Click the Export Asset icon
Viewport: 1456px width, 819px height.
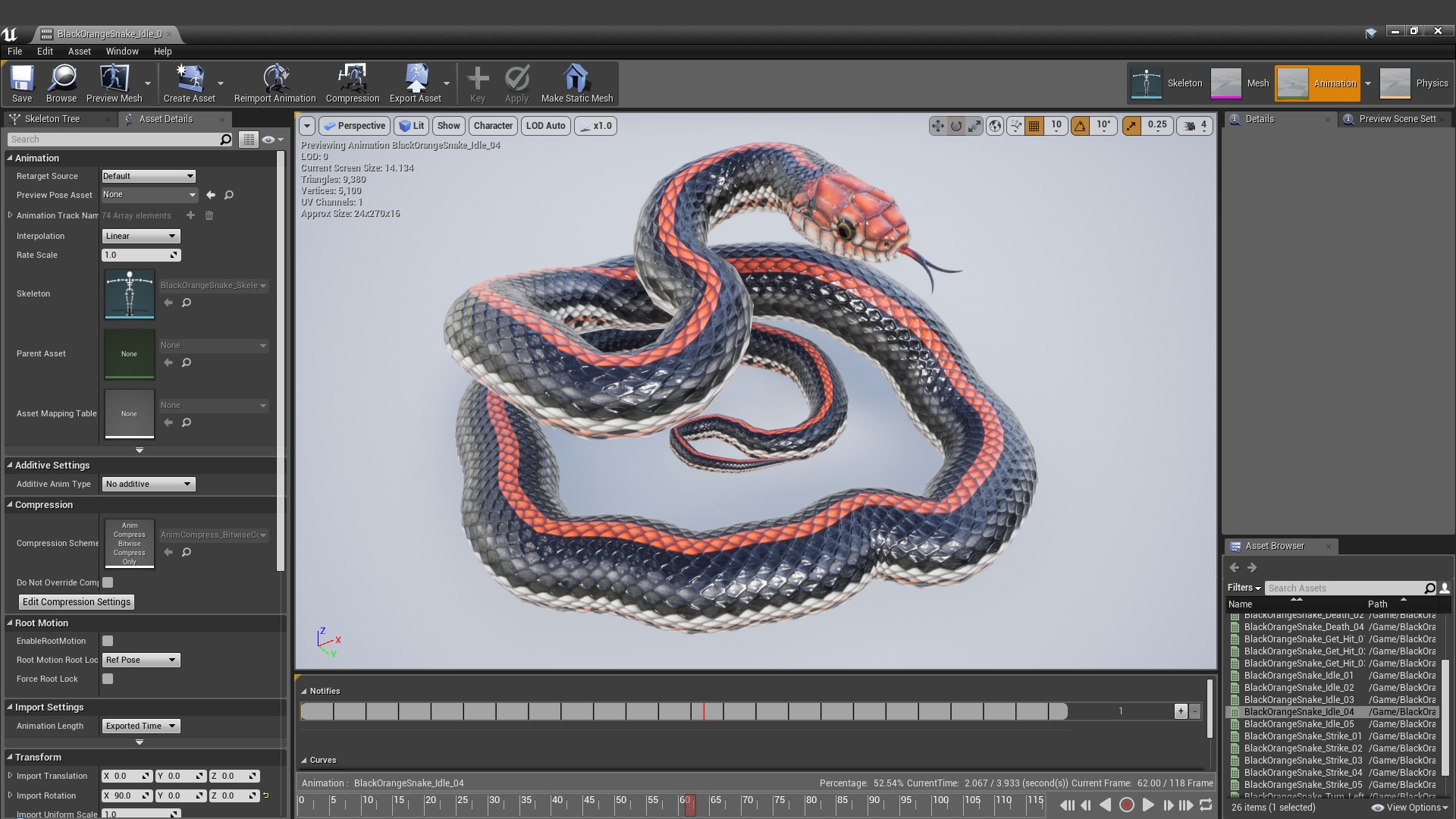click(416, 83)
